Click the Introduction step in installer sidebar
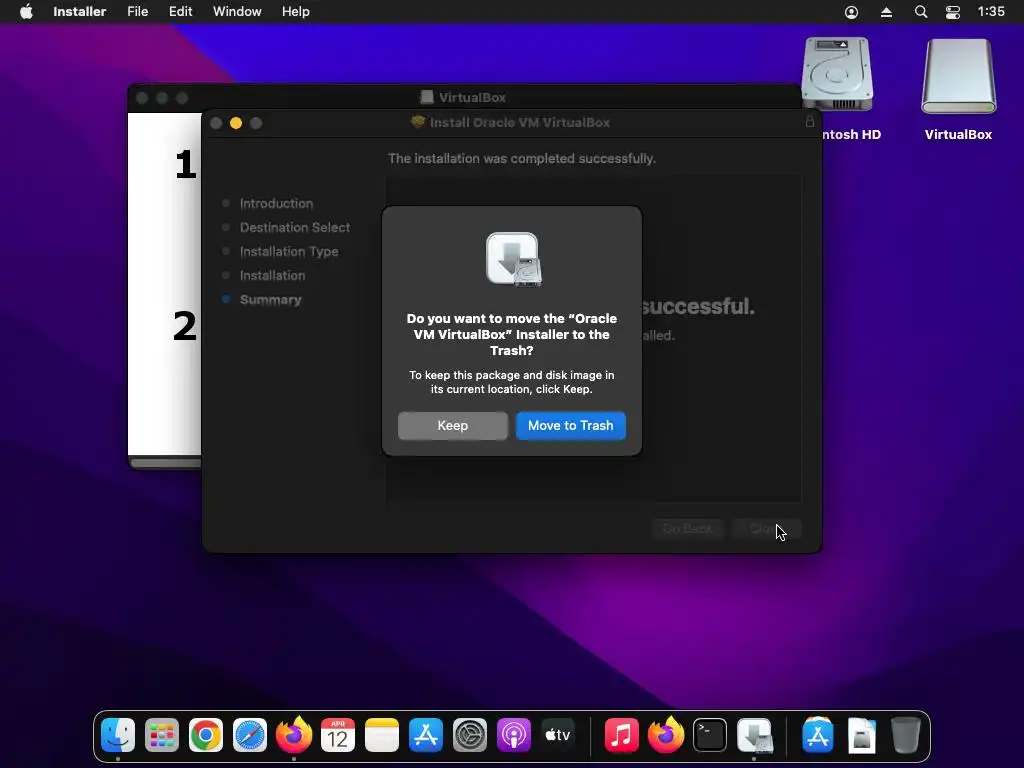 tap(276, 204)
